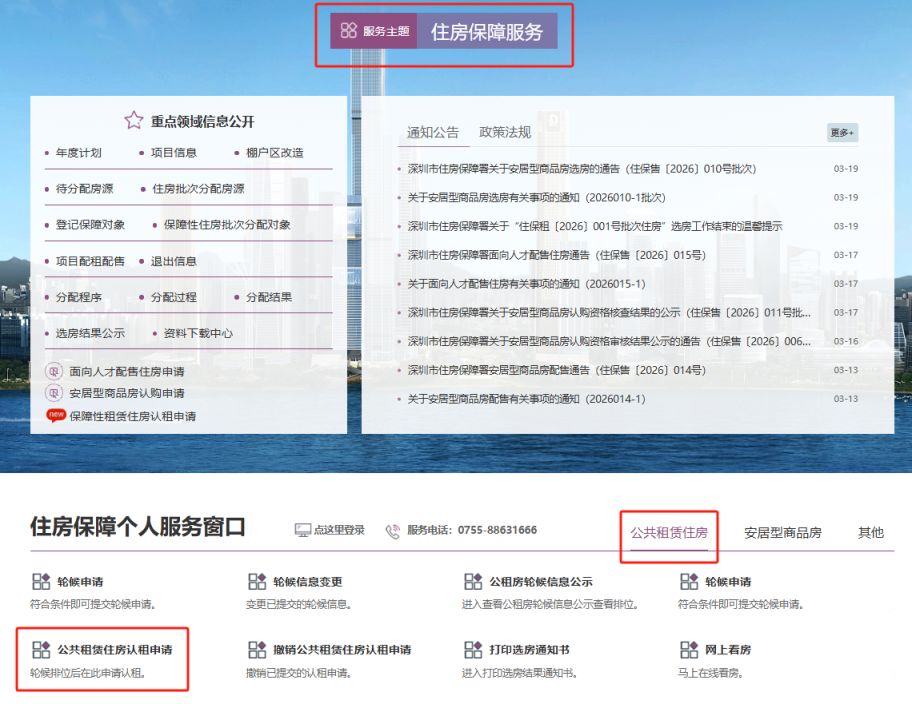Click the monitor icon beside 点这里登录
The height and width of the screenshot is (704, 912).
tap(300, 531)
